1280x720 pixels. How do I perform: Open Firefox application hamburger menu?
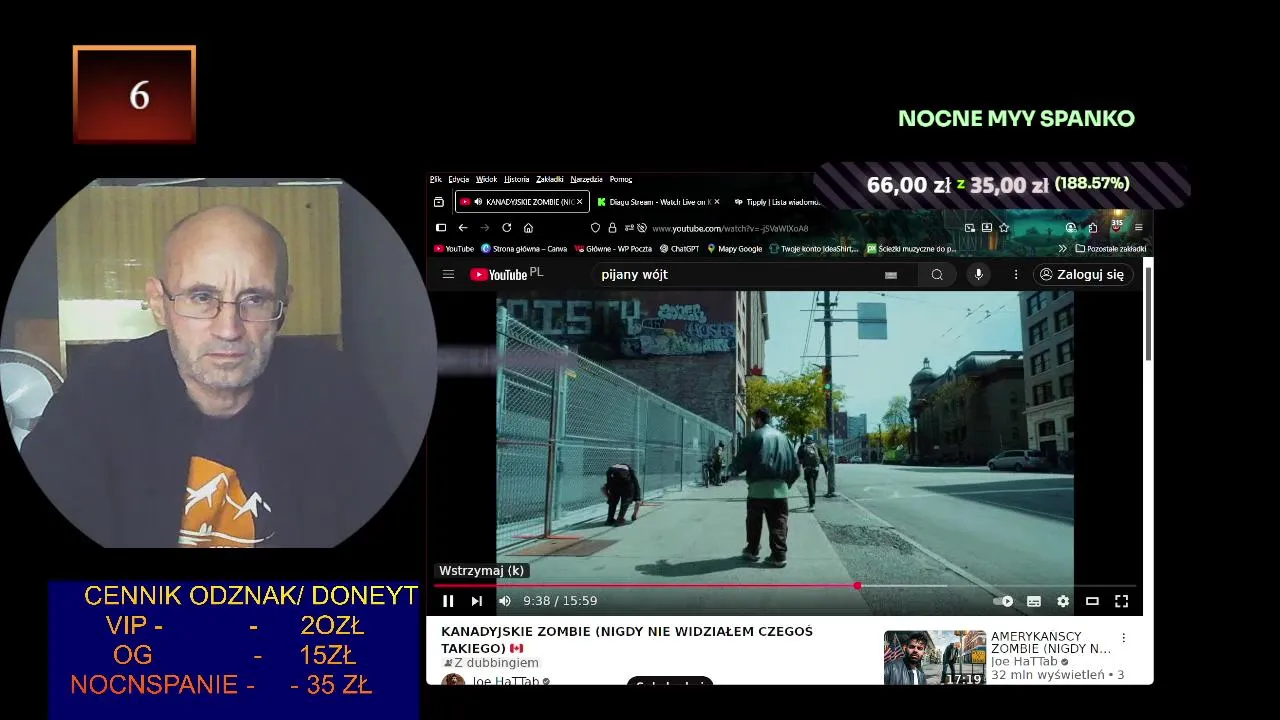(x=1138, y=228)
